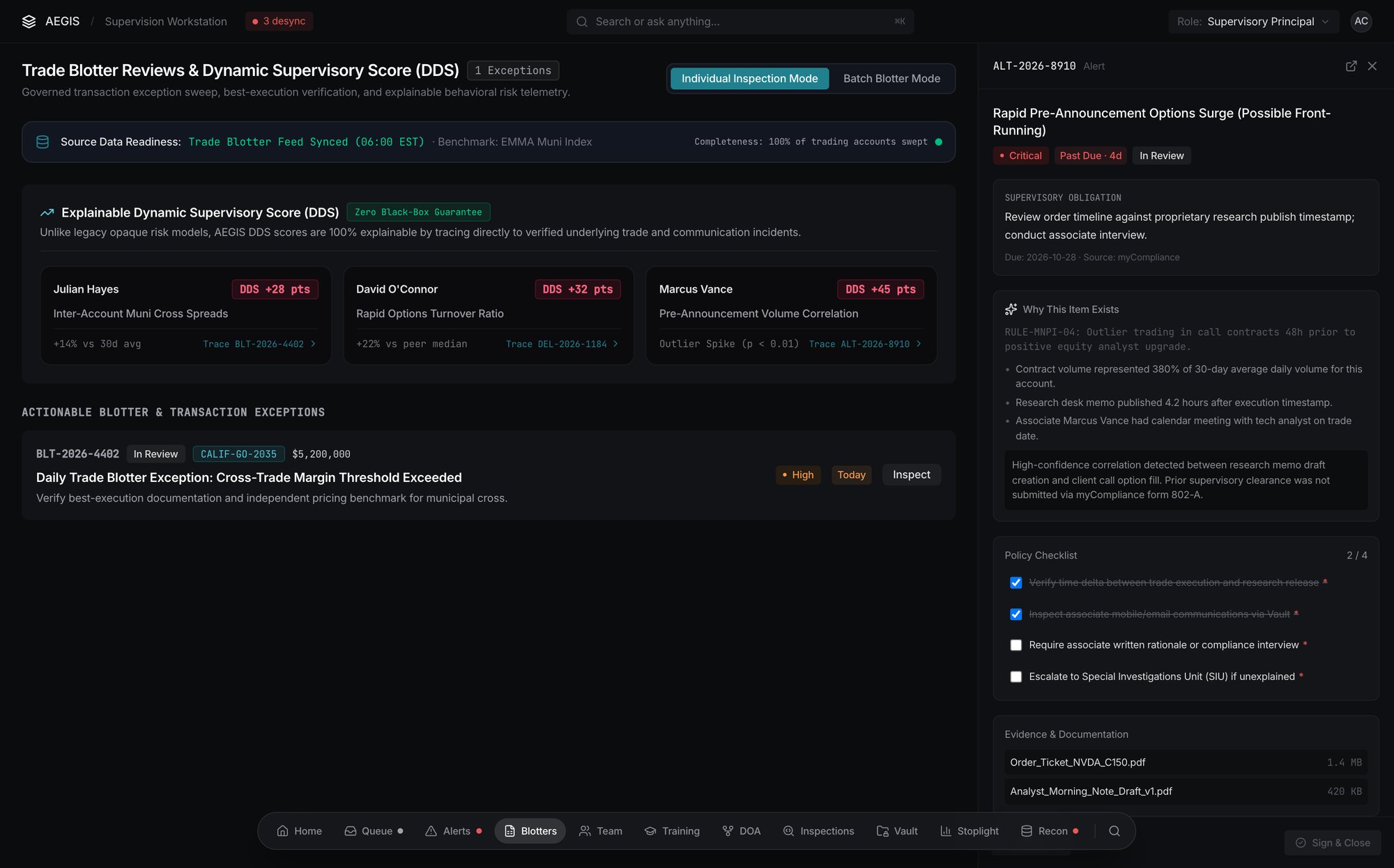Screen dimensions: 1394x868
Task: Switch to Batch Blotter Mode
Action: coord(891,79)
